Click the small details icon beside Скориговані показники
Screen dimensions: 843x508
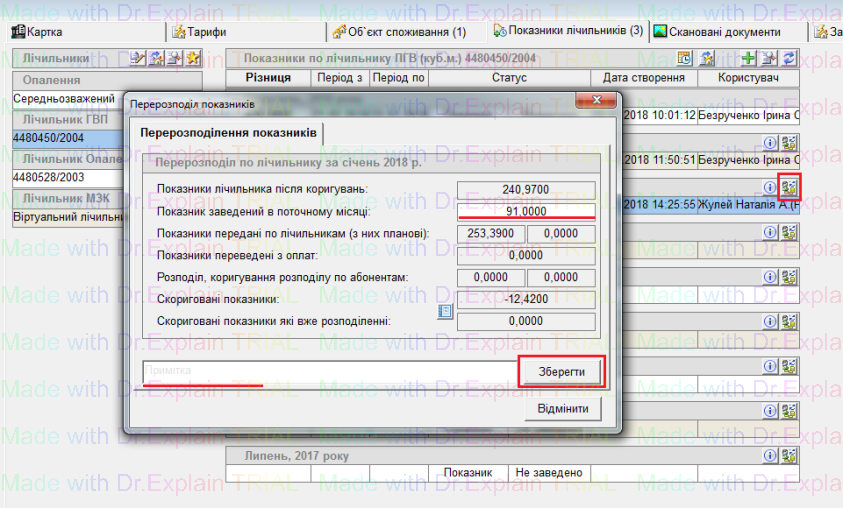point(446,311)
